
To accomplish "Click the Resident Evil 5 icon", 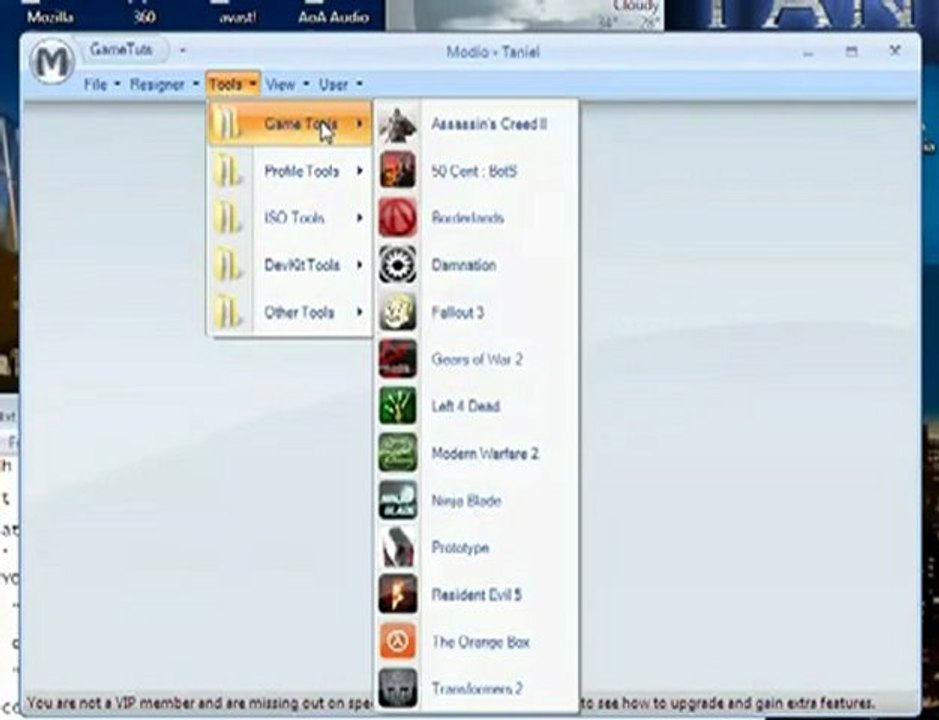I will pyautogui.click(x=398, y=594).
